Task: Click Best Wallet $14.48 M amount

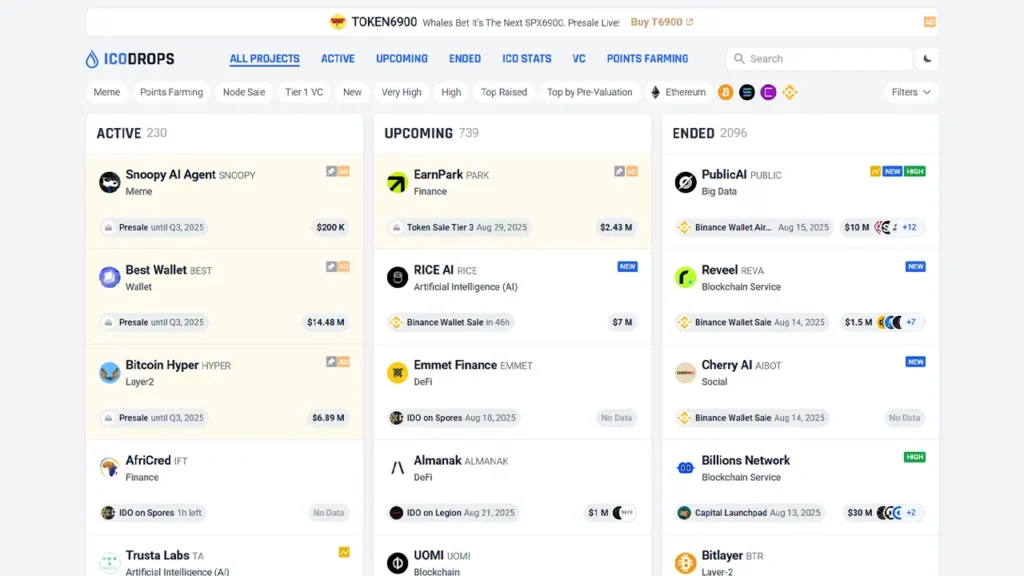Action: 326,322
